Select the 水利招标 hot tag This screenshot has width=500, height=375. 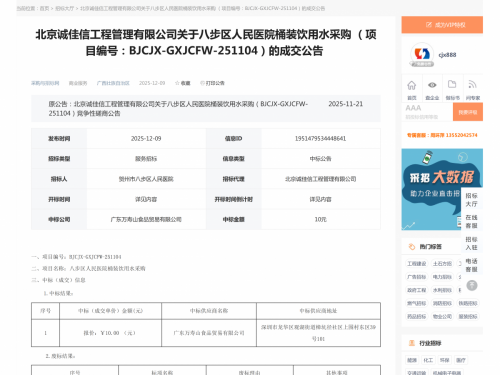[442, 290]
